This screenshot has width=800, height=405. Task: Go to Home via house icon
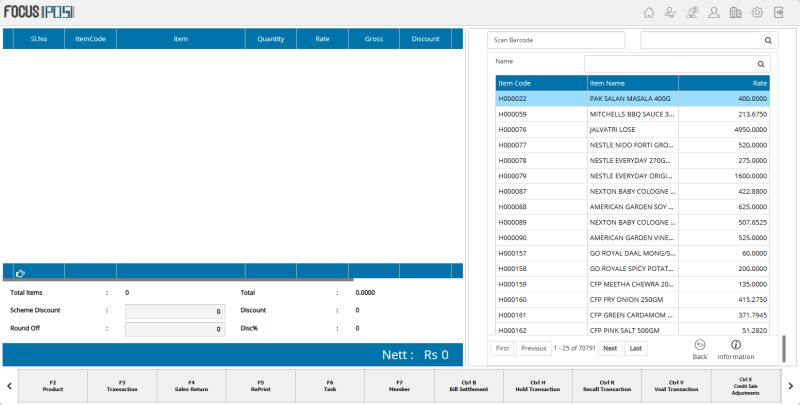tap(649, 13)
